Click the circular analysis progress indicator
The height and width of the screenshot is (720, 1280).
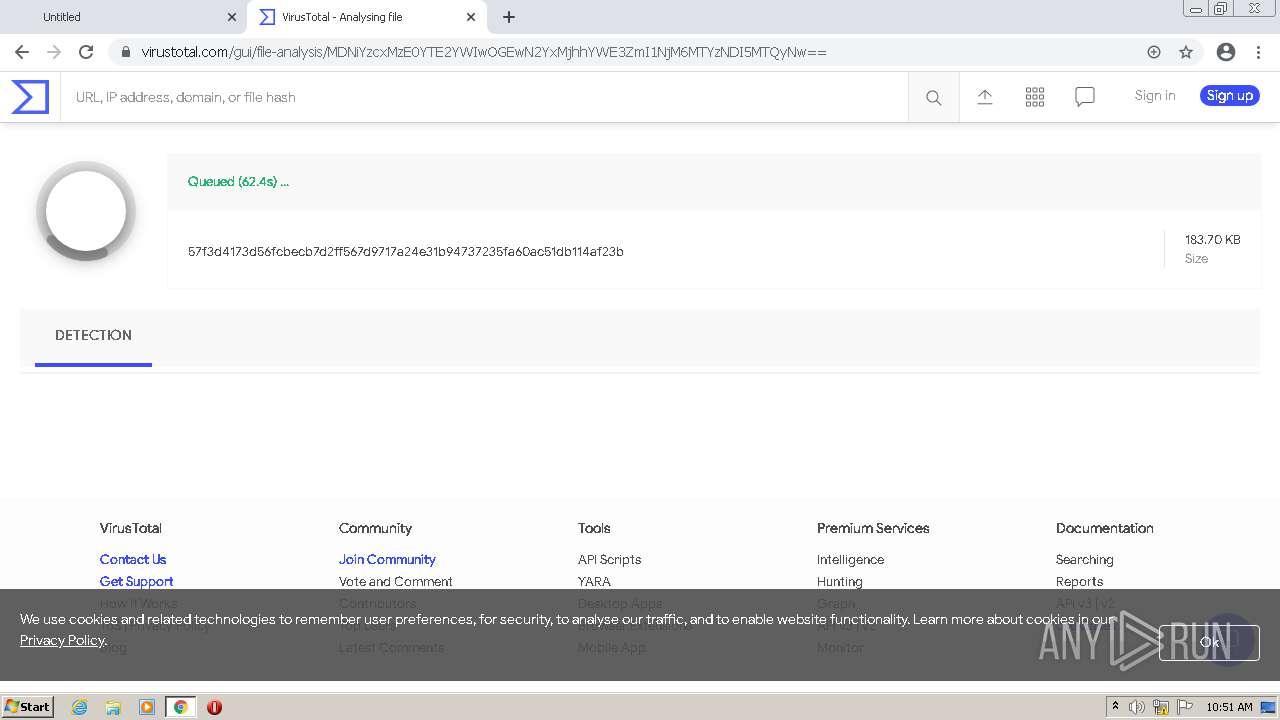86,211
